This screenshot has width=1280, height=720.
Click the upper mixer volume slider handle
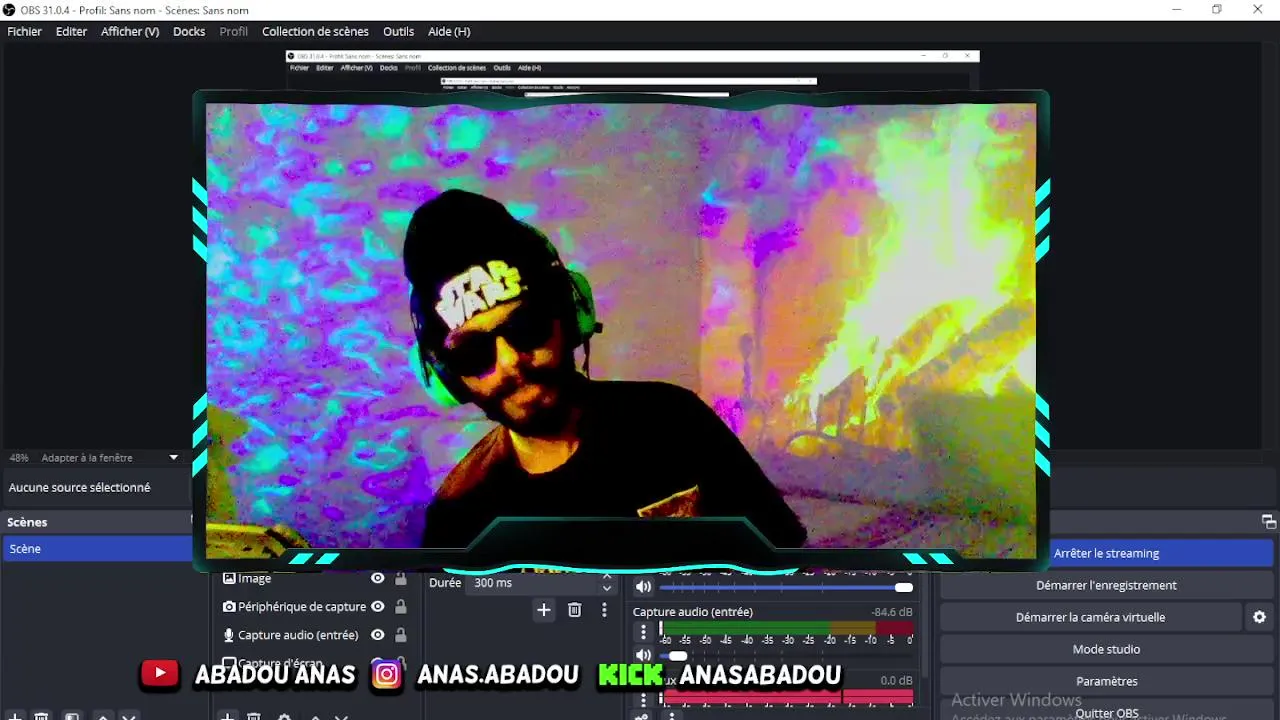[x=904, y=587]
